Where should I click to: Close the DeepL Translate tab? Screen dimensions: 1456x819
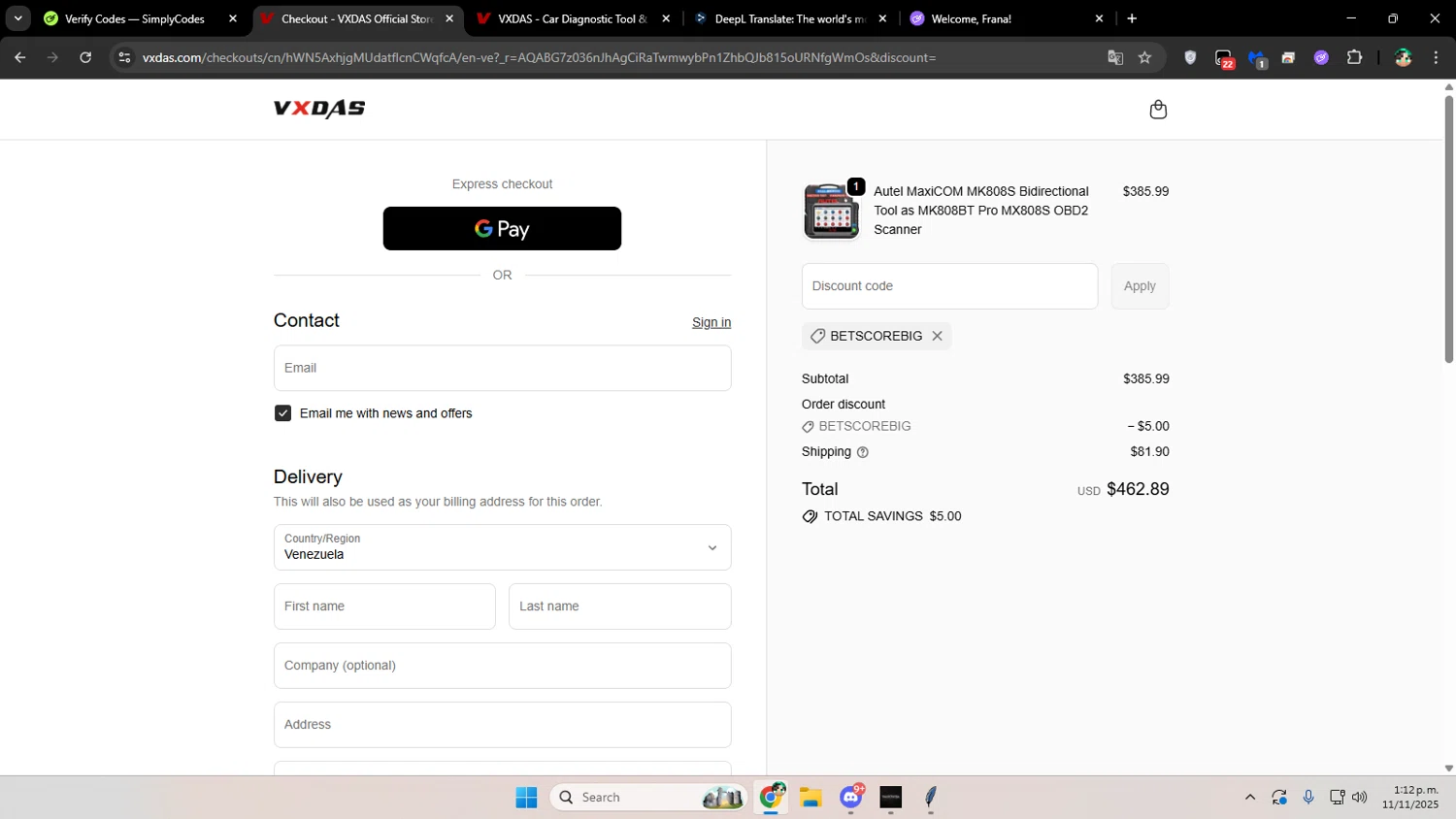[x=882, y=18]
